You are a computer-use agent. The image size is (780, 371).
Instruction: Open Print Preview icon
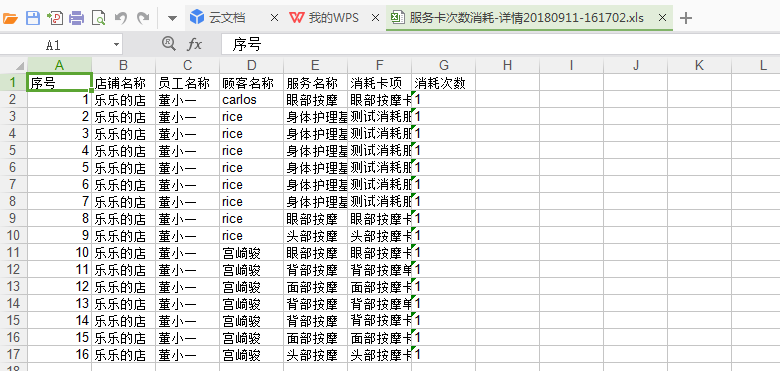pos(99,19)
